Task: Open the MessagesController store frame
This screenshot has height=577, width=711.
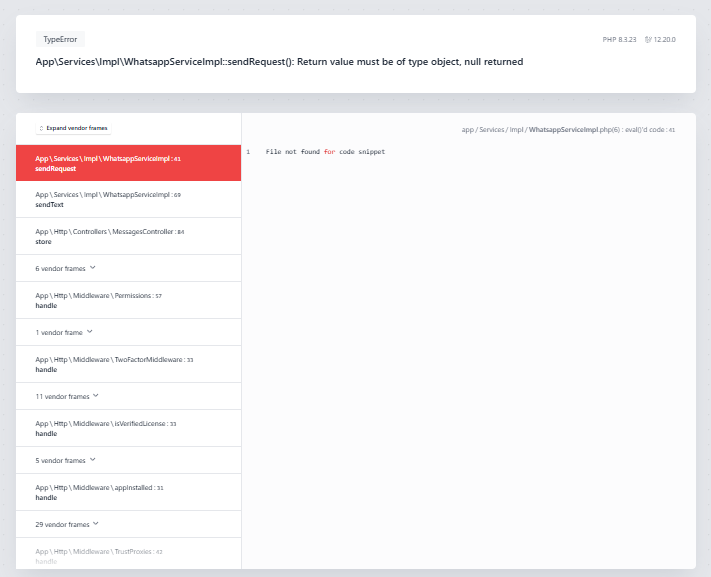Action: coord(128,236)
